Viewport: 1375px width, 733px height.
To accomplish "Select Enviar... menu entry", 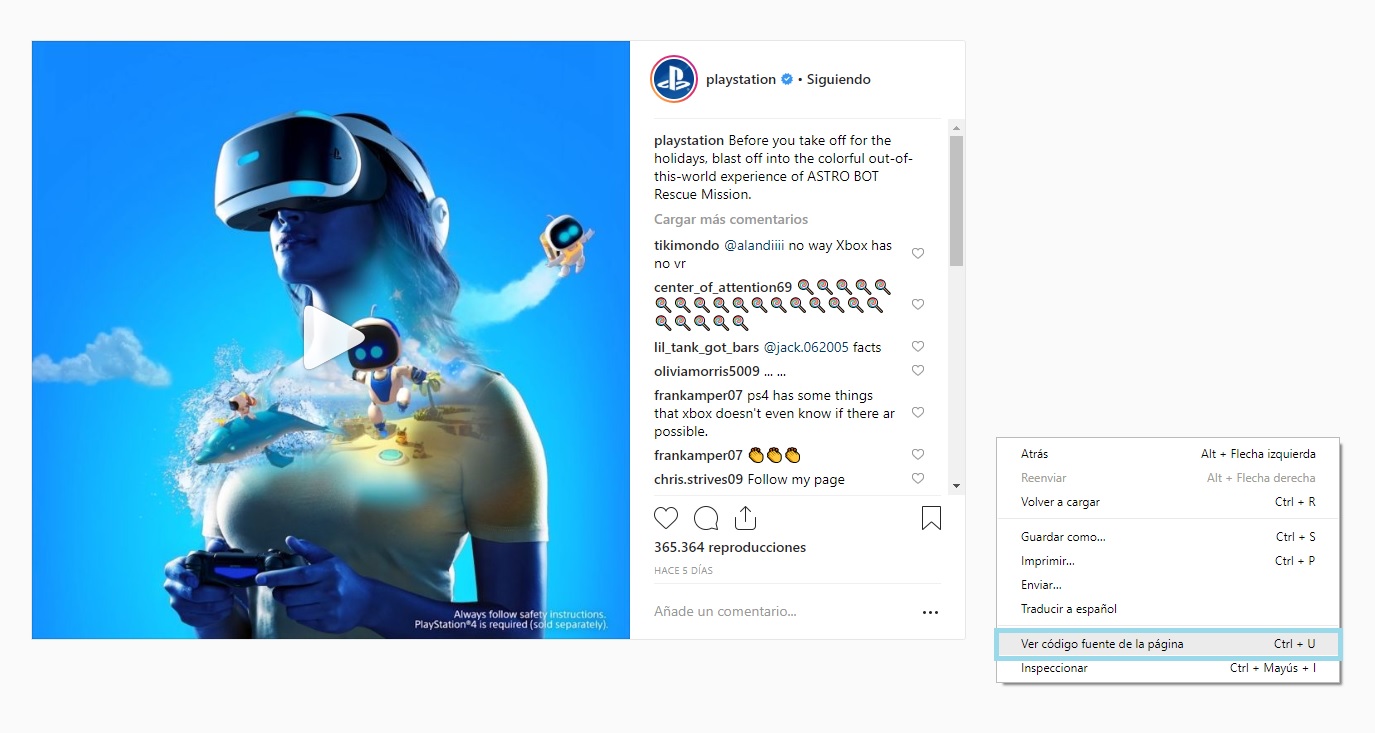I will tap(1168, 585).
